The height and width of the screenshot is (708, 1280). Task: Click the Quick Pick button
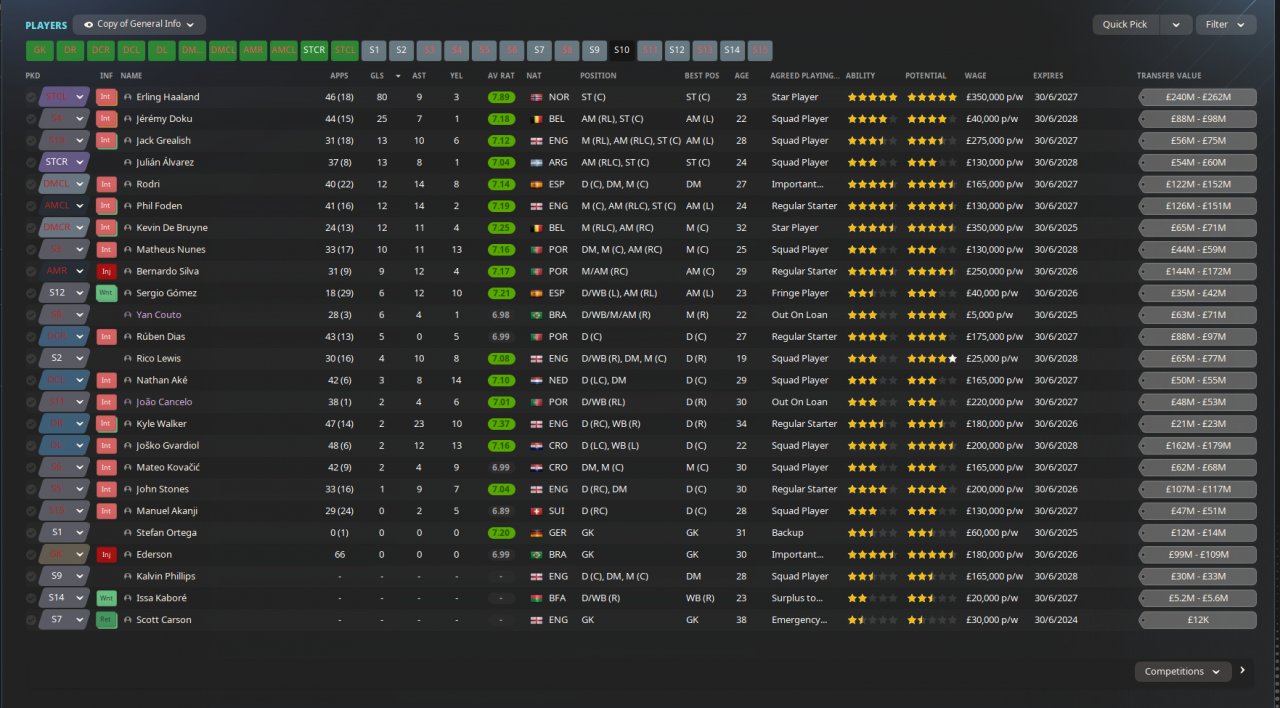click(x=1125, y=24)
